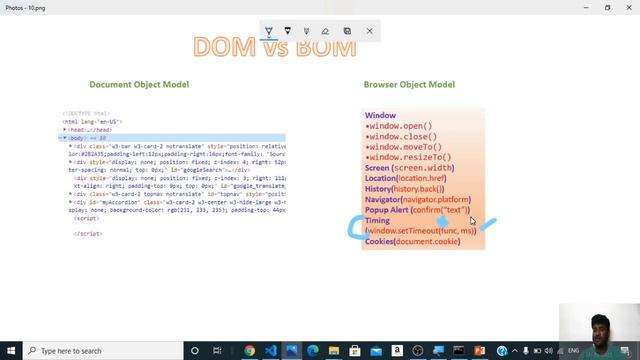
Task: Open the Get Help tray icon
Action: point(502,351)
